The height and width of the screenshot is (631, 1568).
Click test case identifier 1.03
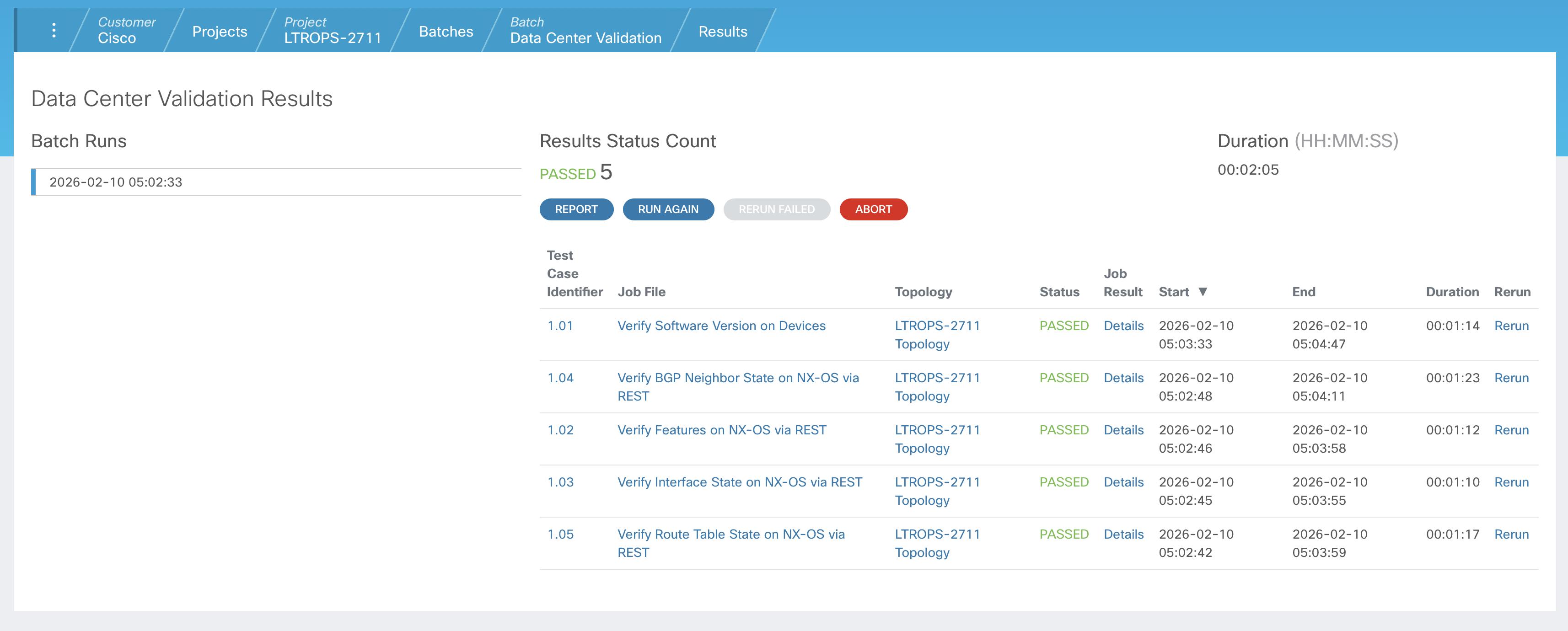pyautogui.click(x=560, y=482)
